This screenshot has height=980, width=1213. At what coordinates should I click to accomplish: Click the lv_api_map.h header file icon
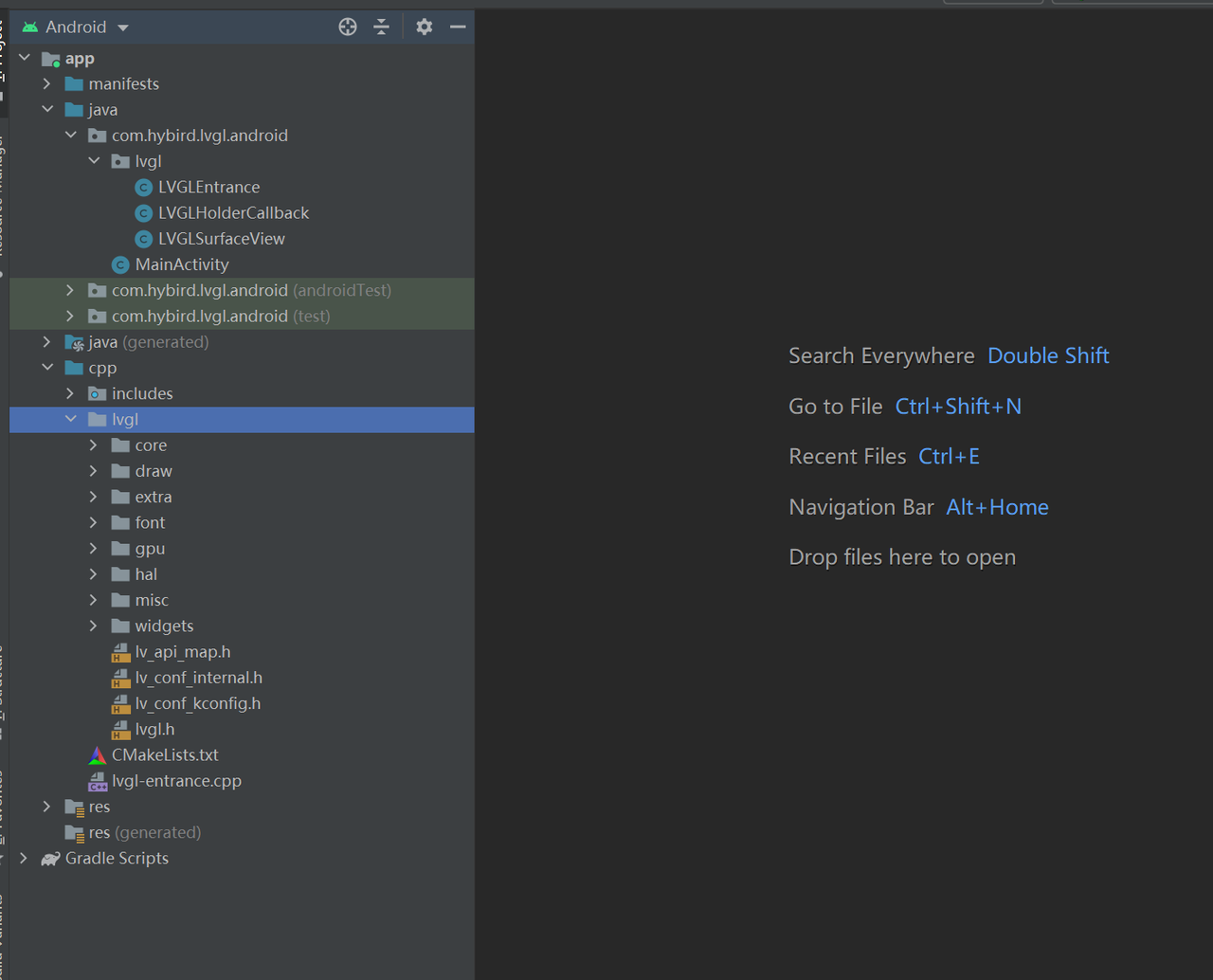pos(120,652)
